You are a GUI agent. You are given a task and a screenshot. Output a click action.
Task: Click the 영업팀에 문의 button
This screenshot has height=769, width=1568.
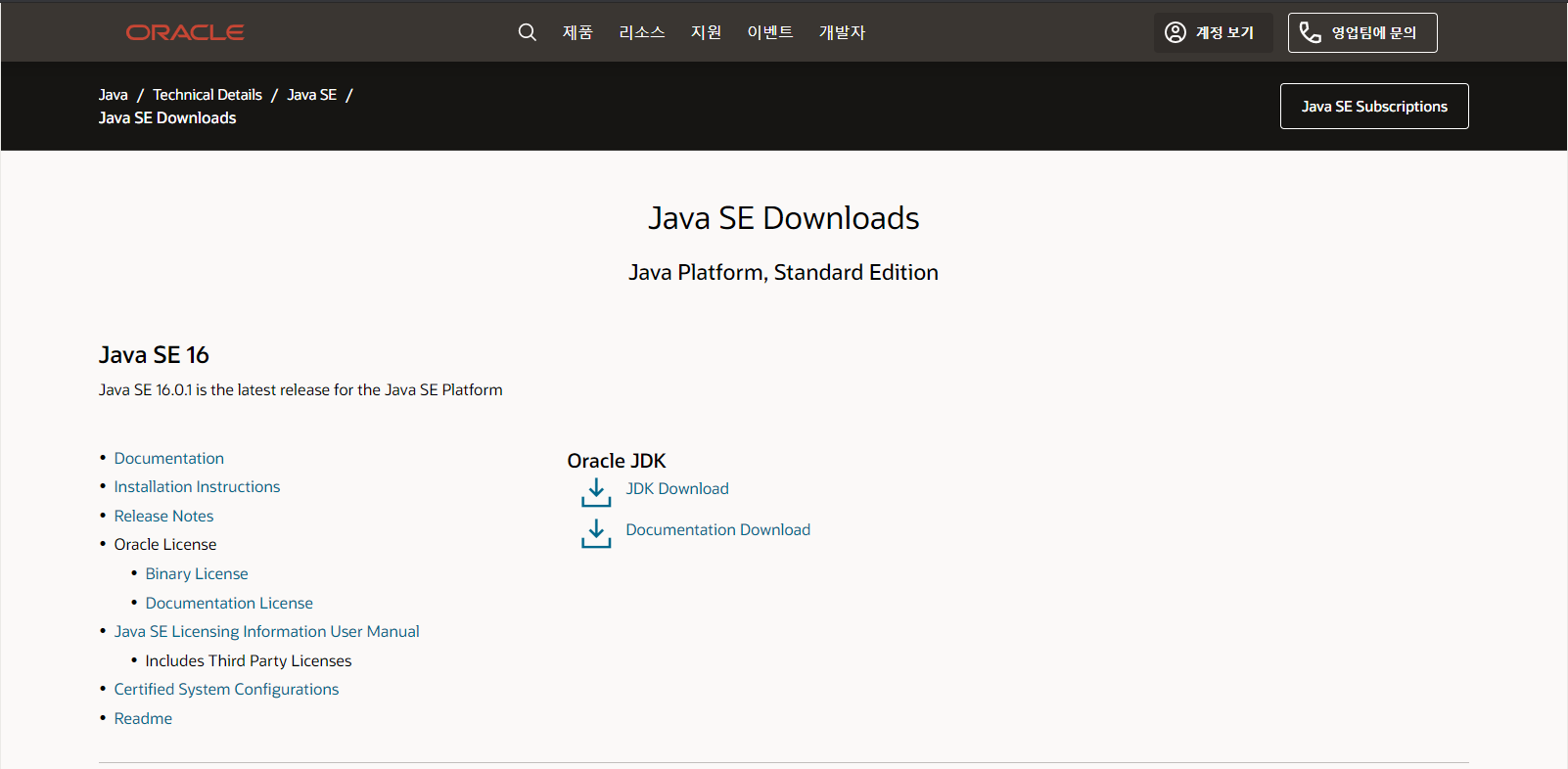coord(1362,32)
